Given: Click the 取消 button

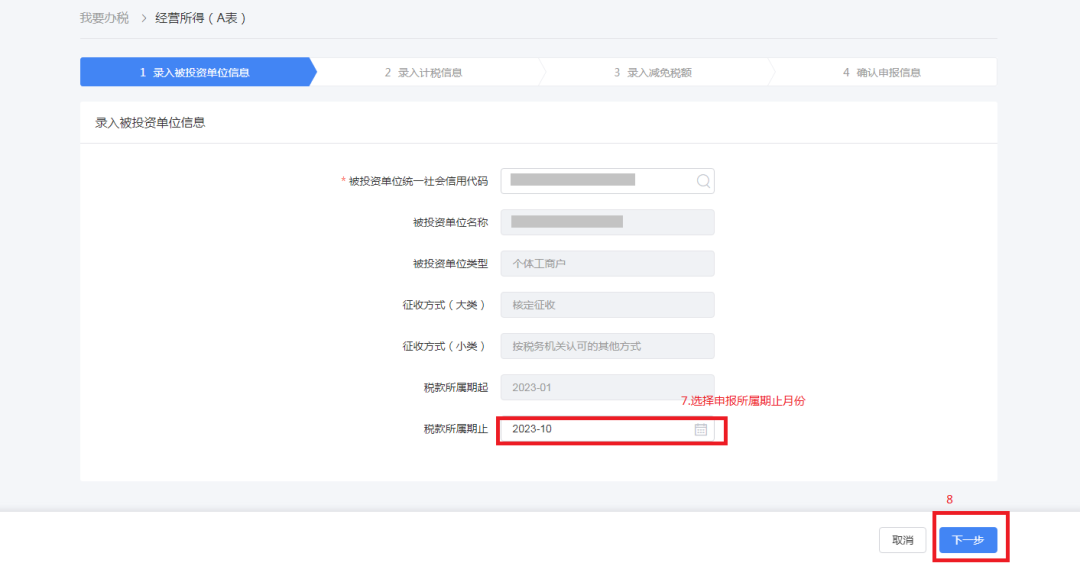Looking at the screenshot, I should [902, 540].
